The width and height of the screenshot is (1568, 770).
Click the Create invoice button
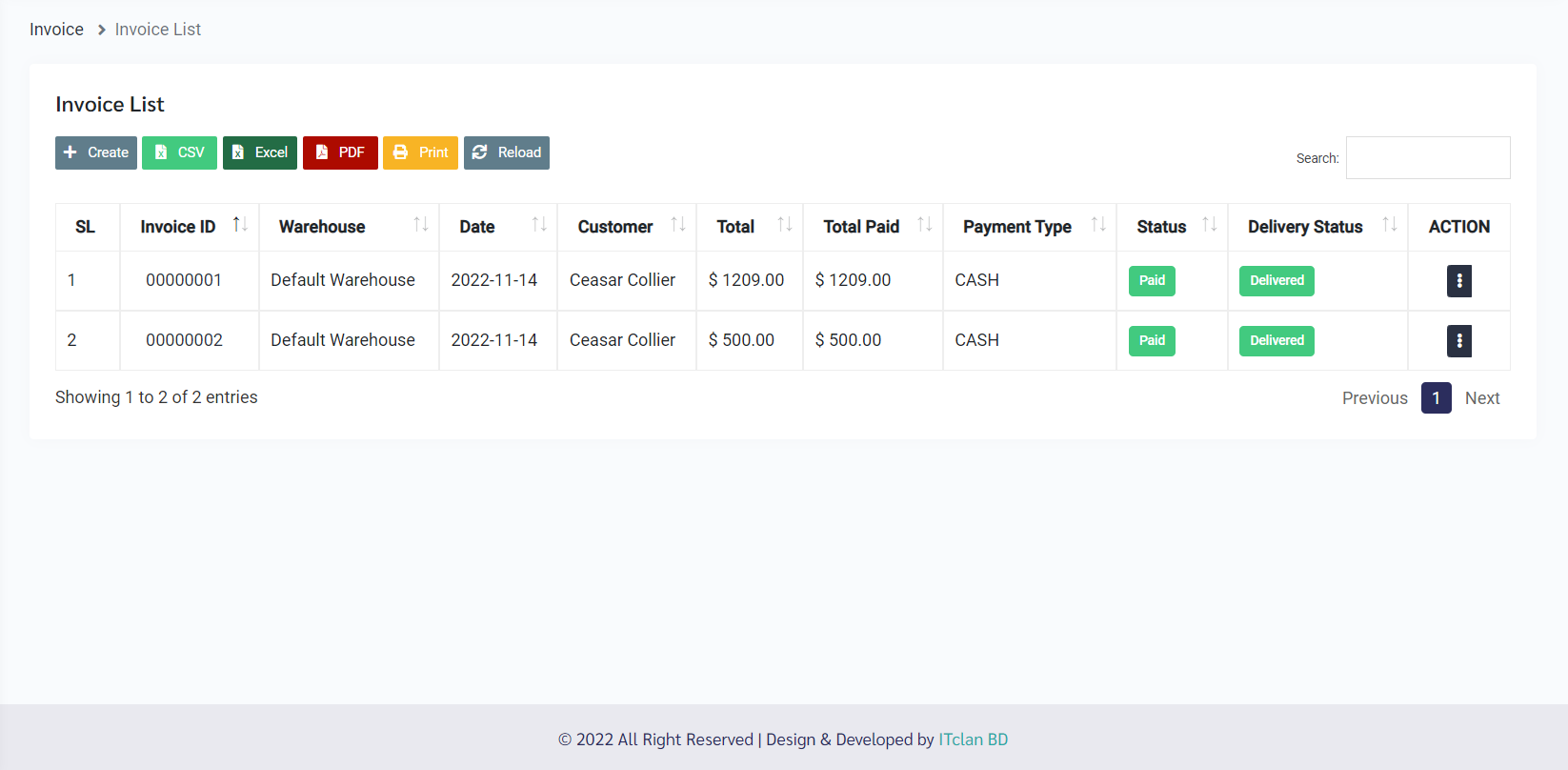pyautogui.click(x=96, y=152)
